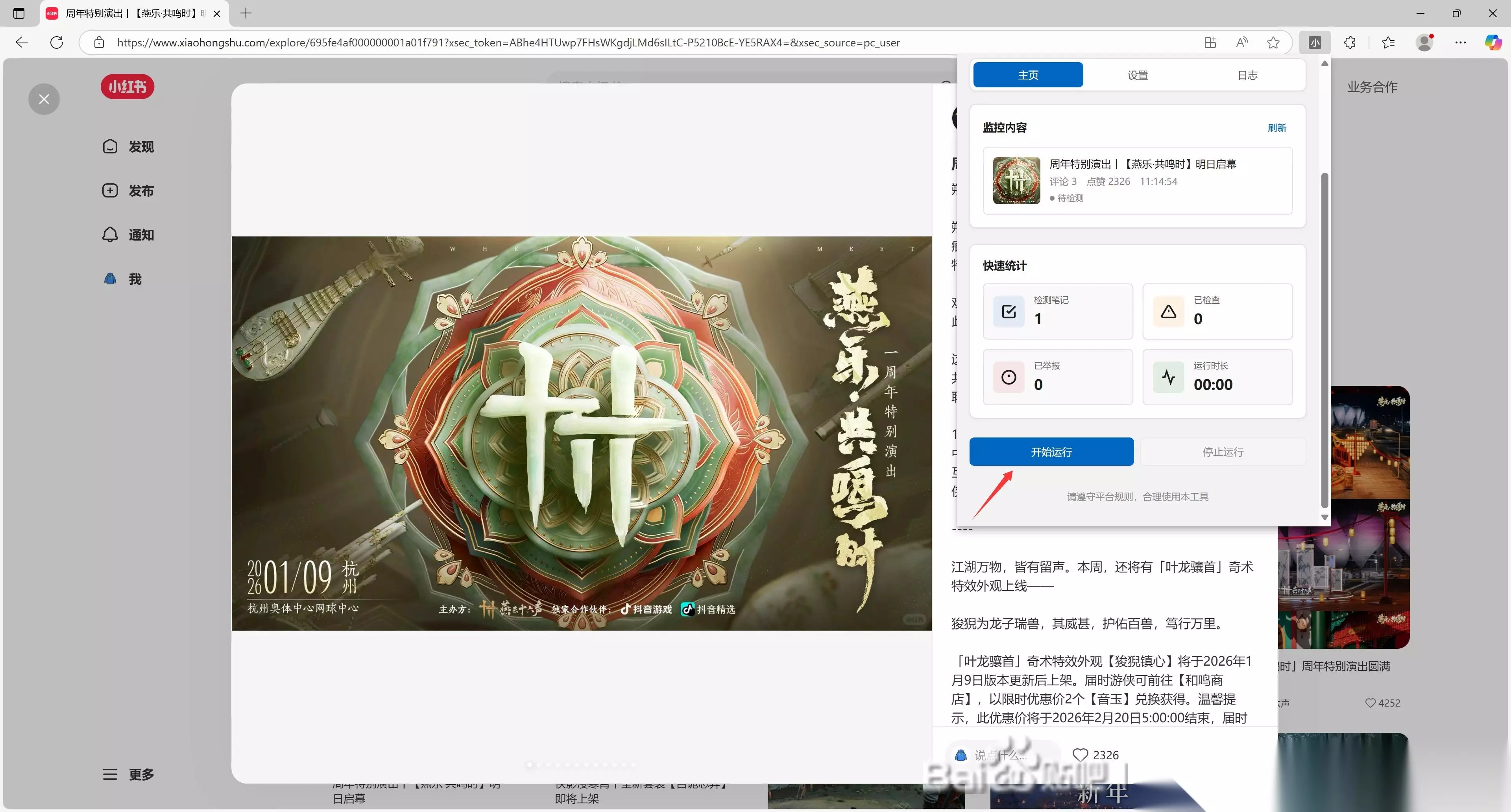Click the read aloud icon

(1242, 42)
